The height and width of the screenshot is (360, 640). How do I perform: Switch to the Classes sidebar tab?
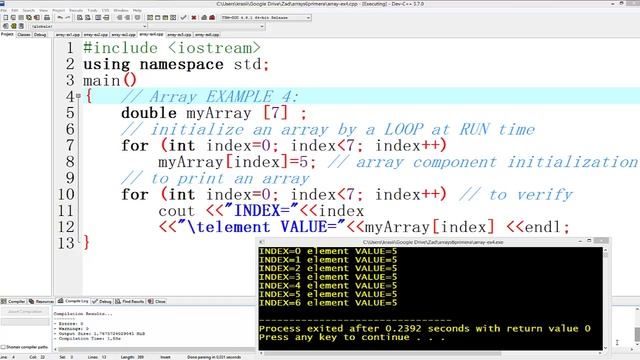click(x=24, y=35)
